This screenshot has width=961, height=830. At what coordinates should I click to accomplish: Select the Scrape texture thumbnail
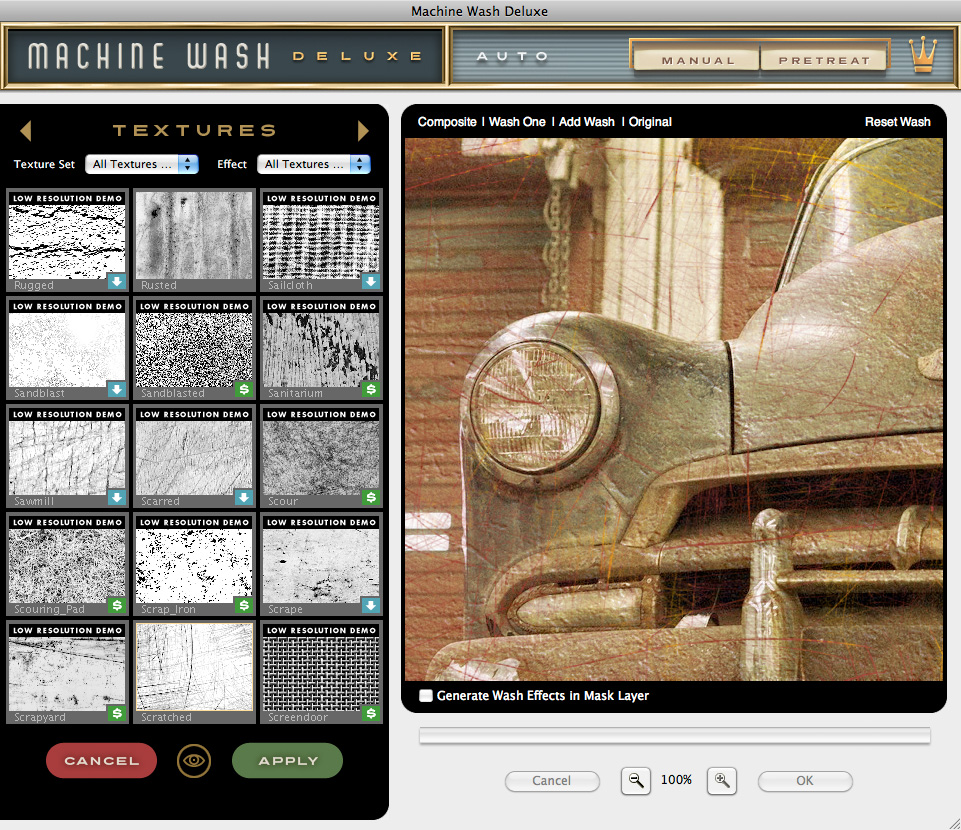321,566
